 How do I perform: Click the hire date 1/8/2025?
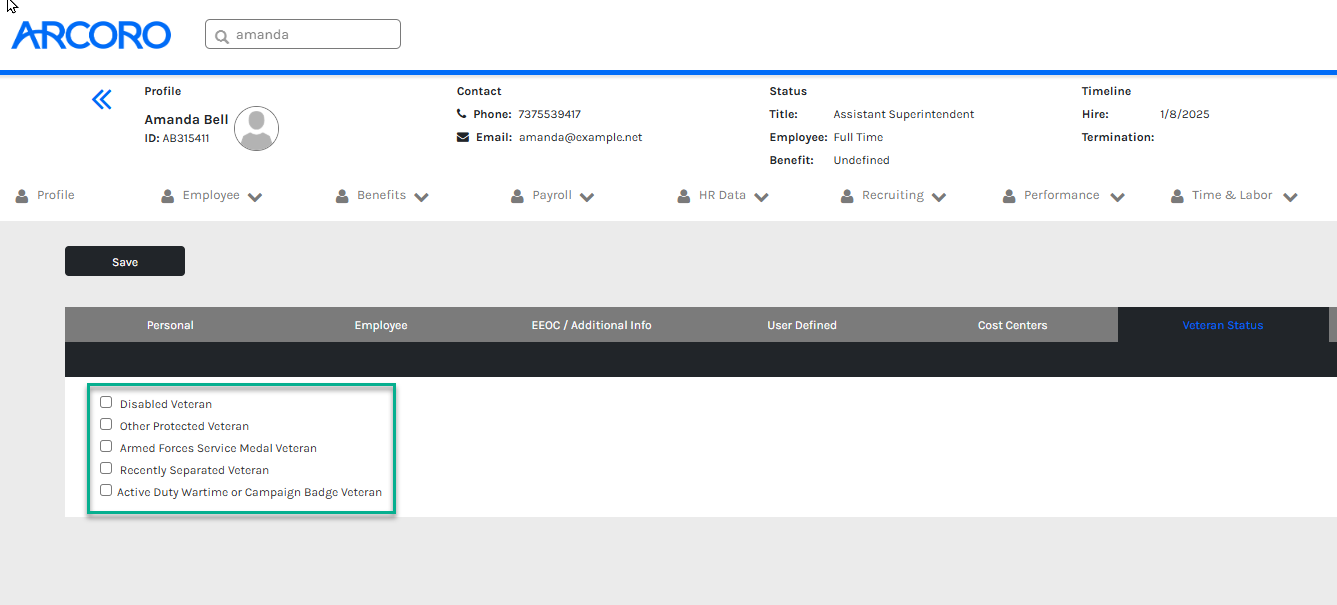point(1185,114)
